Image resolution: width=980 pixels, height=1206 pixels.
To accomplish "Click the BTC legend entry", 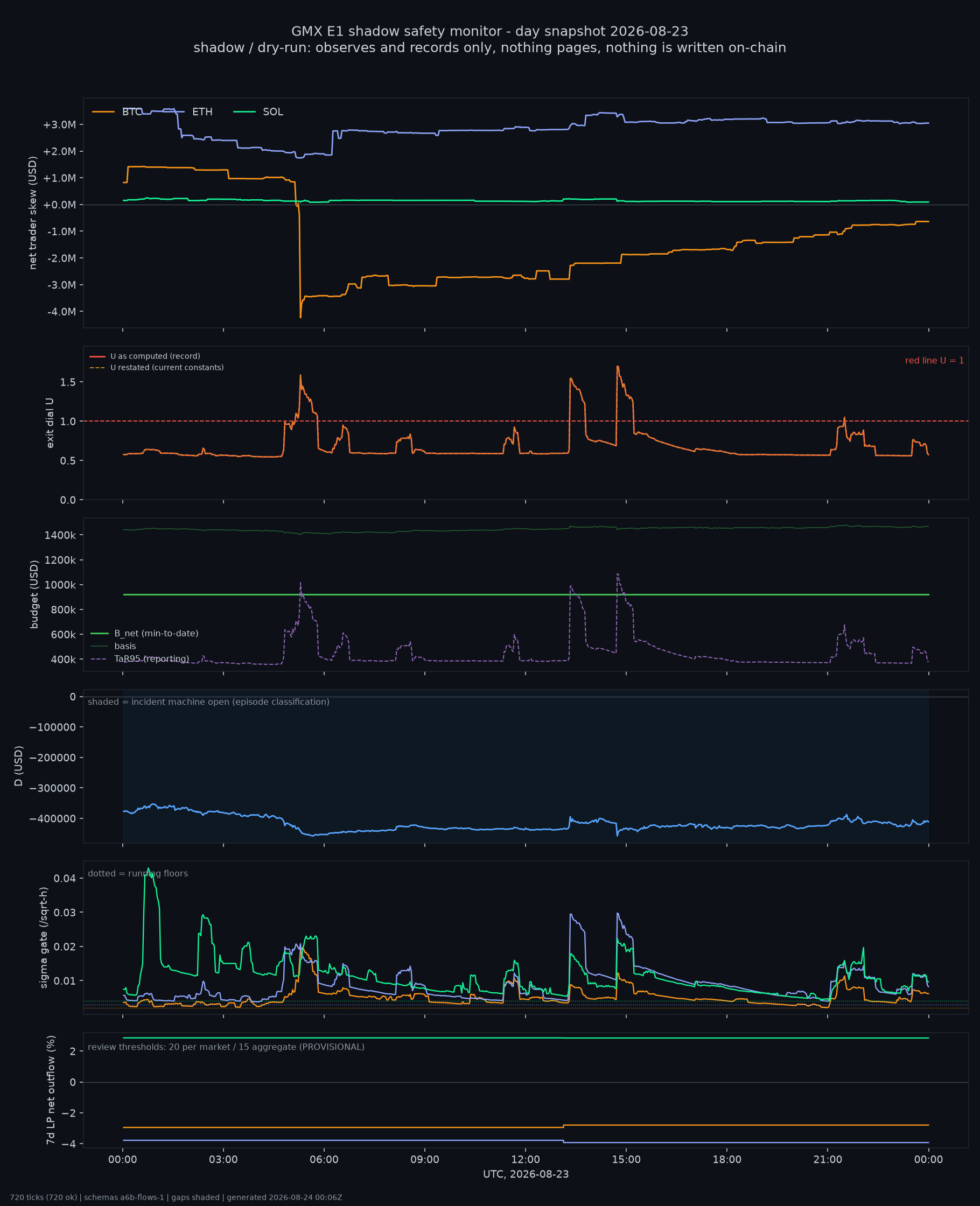I will [x=117, y=112].
